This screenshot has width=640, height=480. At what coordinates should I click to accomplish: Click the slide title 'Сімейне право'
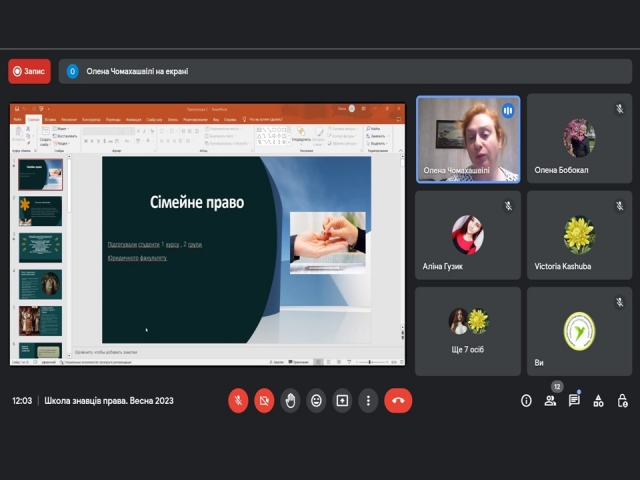click(x=197, y=202)
